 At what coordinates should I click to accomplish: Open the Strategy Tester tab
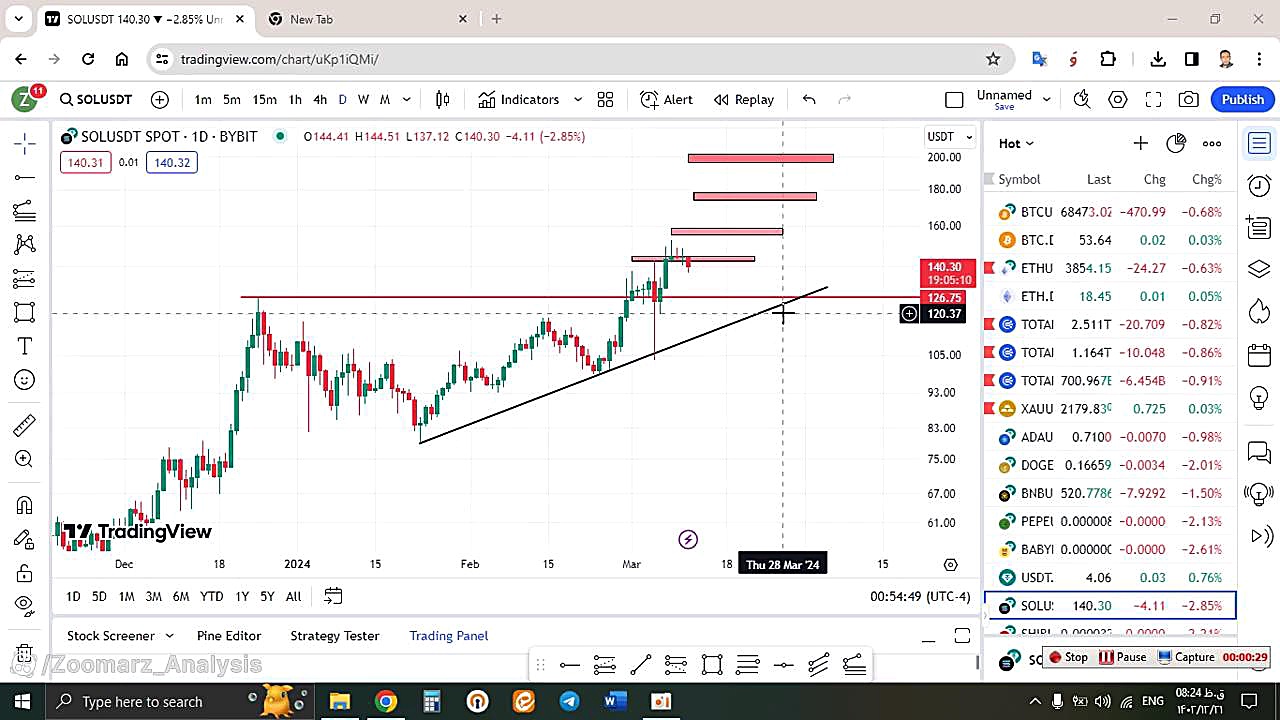coord(335,636)
